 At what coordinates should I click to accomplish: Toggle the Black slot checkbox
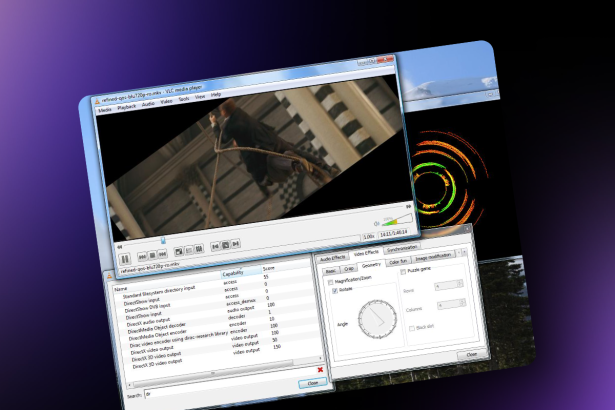click(x=412, y=328)
